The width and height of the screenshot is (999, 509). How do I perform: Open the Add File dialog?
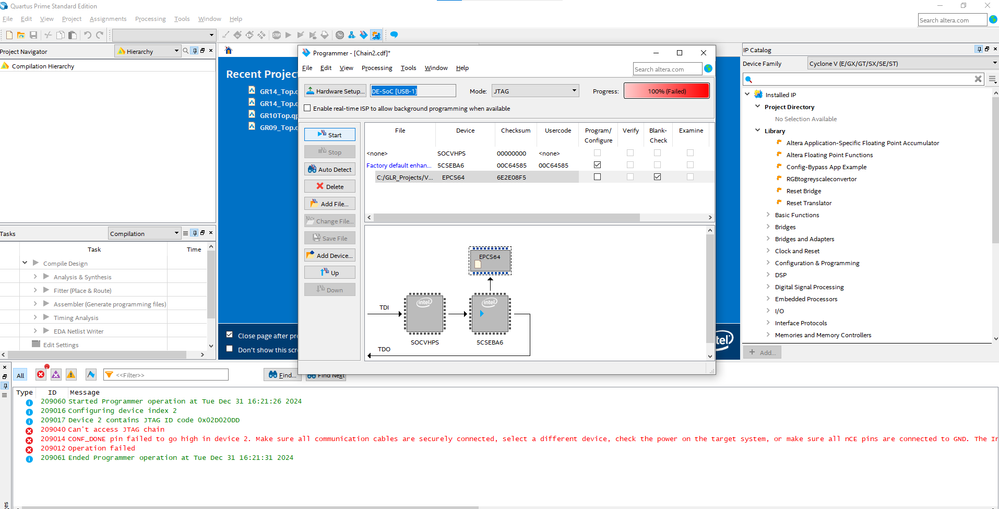329,204
